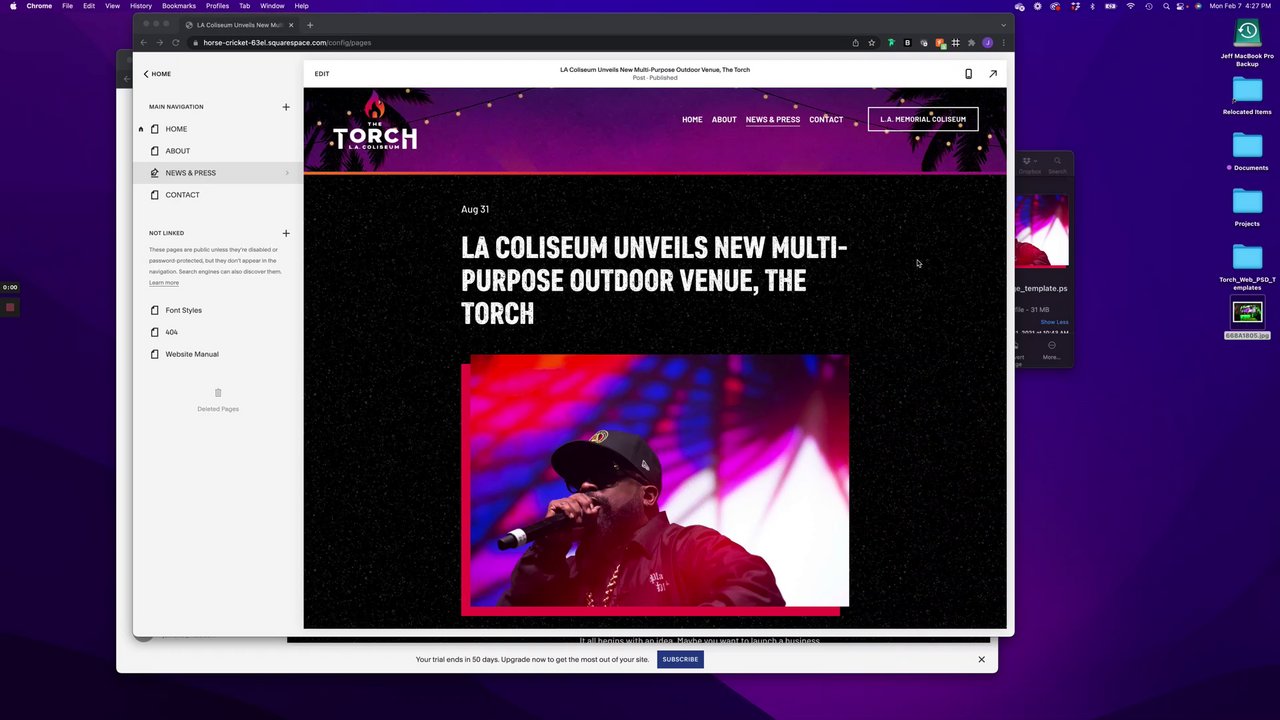Open Deleted Pages trash icon

[x=218, y=393]
